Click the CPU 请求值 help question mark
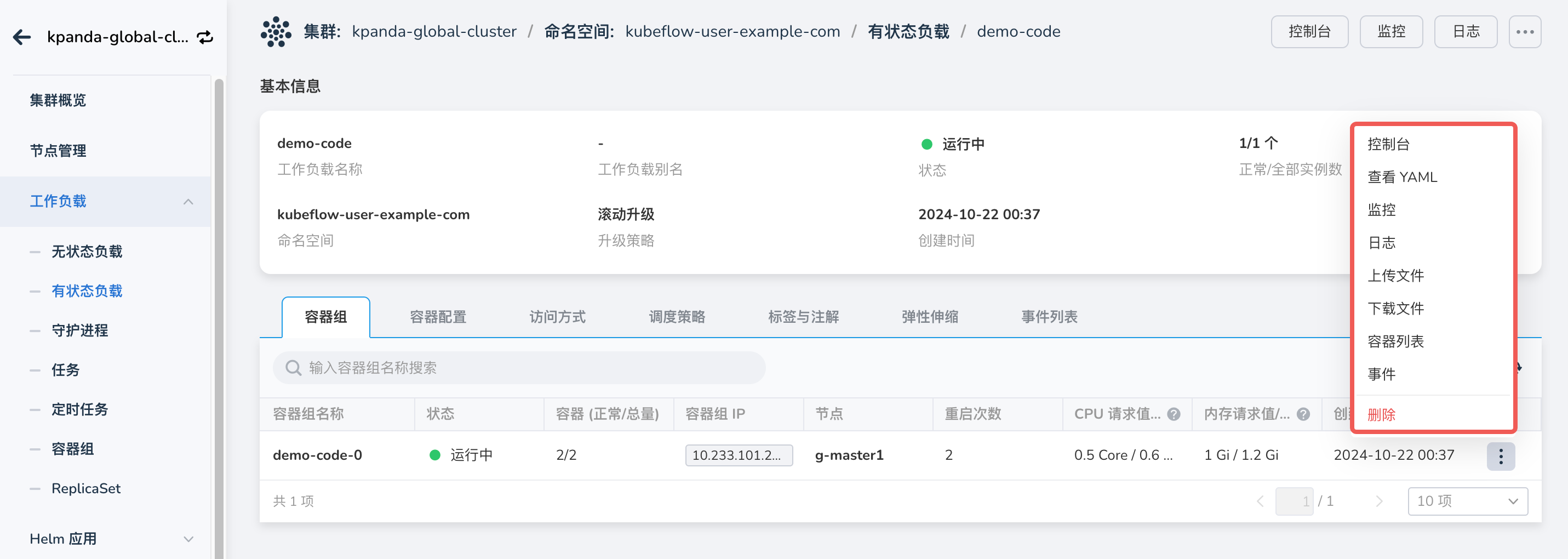This screenshot has width=1568, height=559. click(x=1175, y=414)
